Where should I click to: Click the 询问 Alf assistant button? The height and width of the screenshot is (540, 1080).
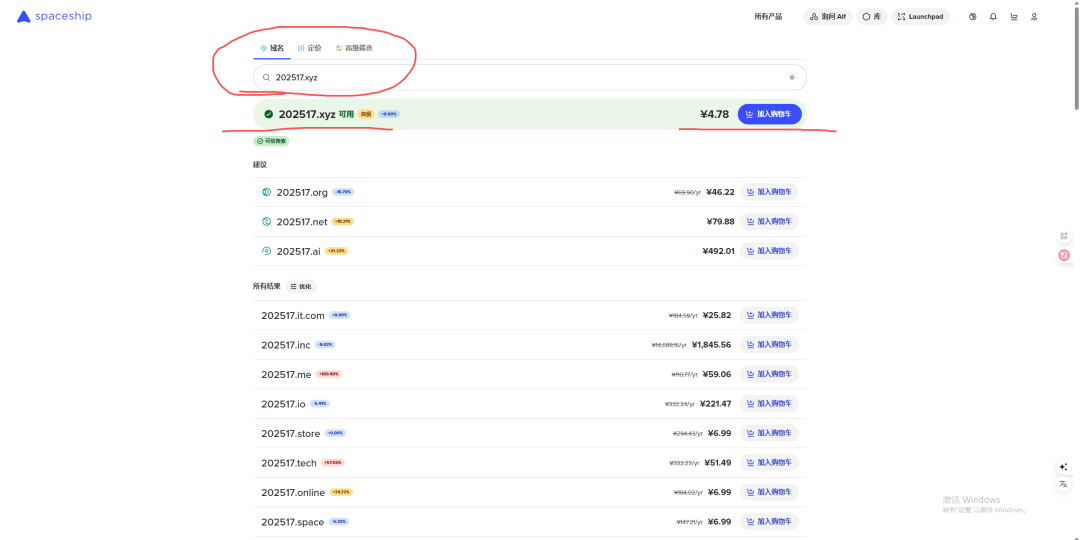tap(828, 17)
